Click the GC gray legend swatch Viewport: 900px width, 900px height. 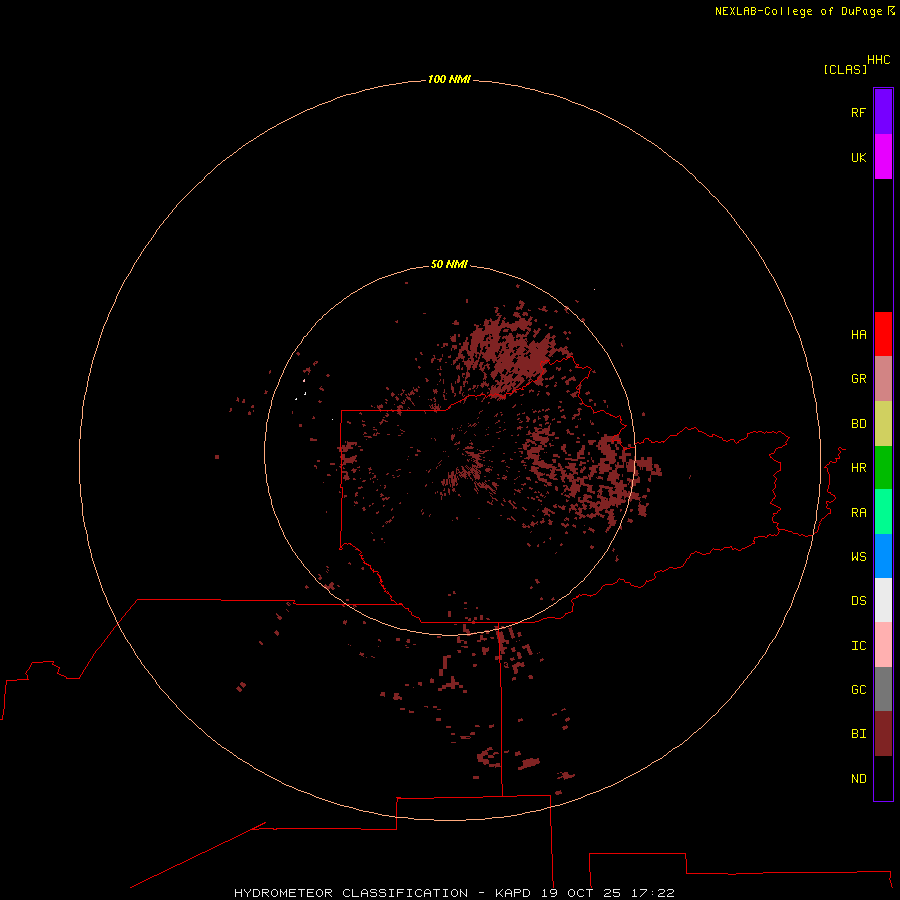(x=883, y=689)
